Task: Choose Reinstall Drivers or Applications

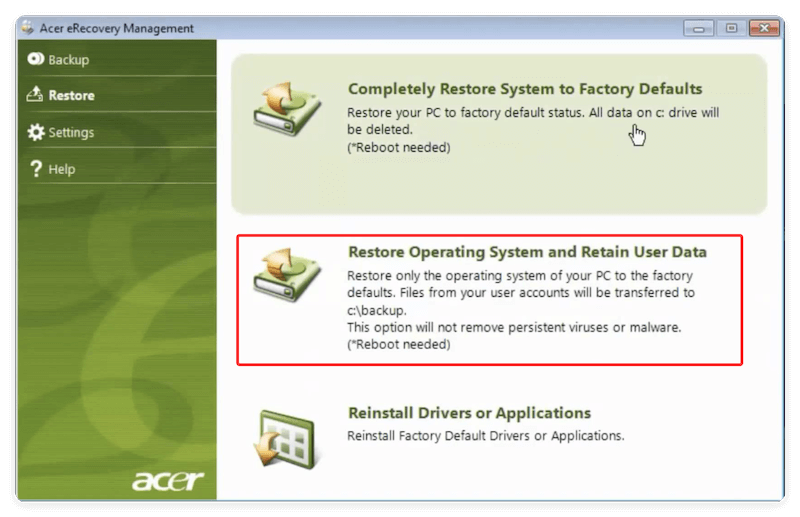Action: pos(469,413)
